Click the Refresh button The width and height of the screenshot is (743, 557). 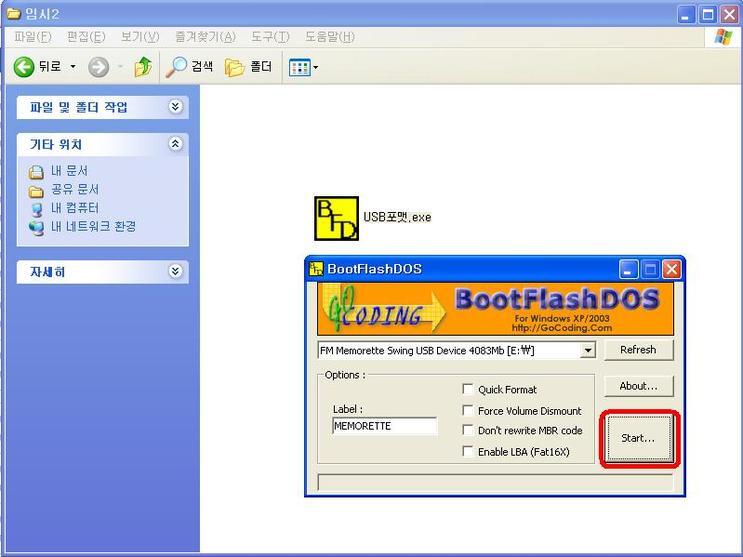pos(638,350)
